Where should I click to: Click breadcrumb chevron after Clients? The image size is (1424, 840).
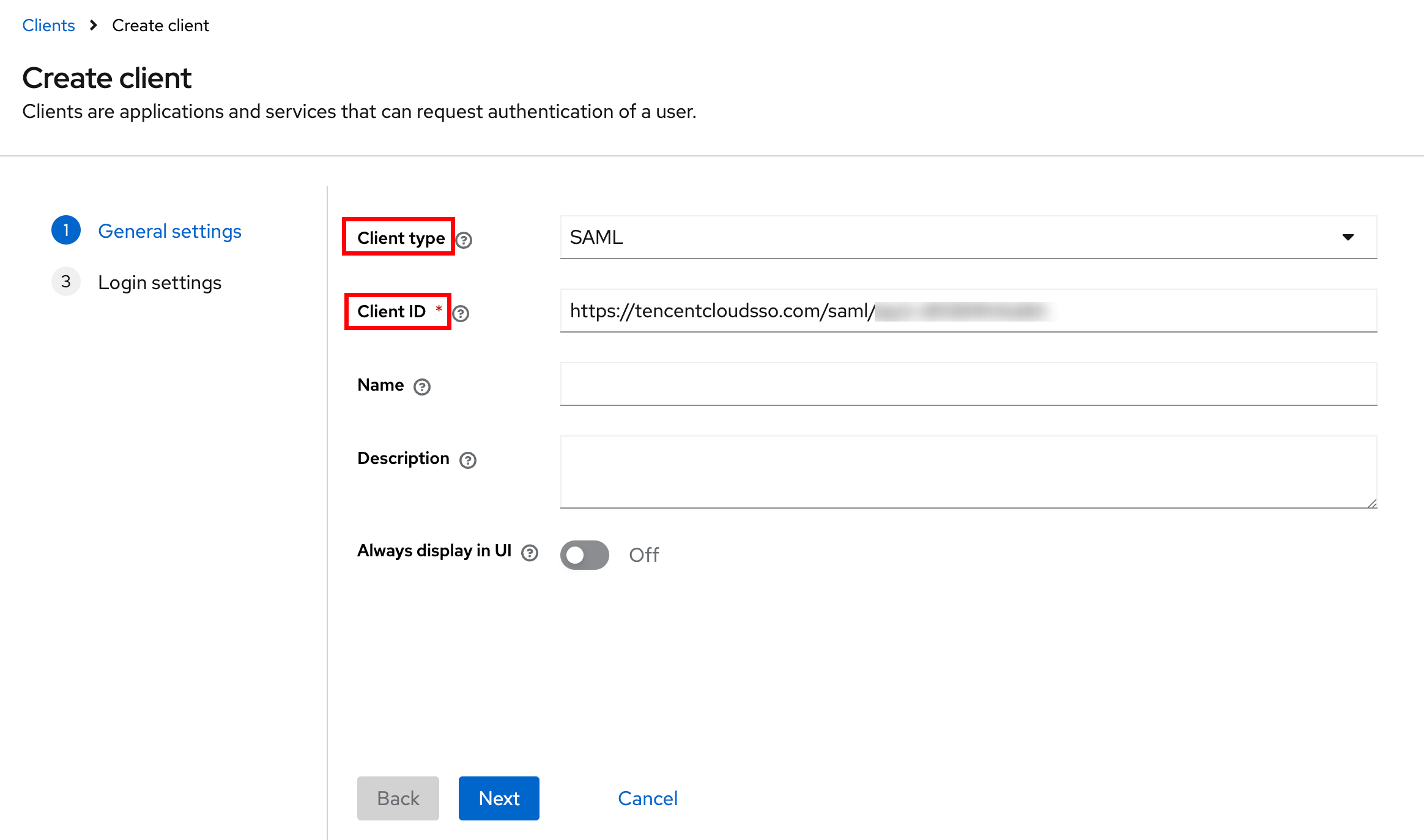[x=94, y=25]
